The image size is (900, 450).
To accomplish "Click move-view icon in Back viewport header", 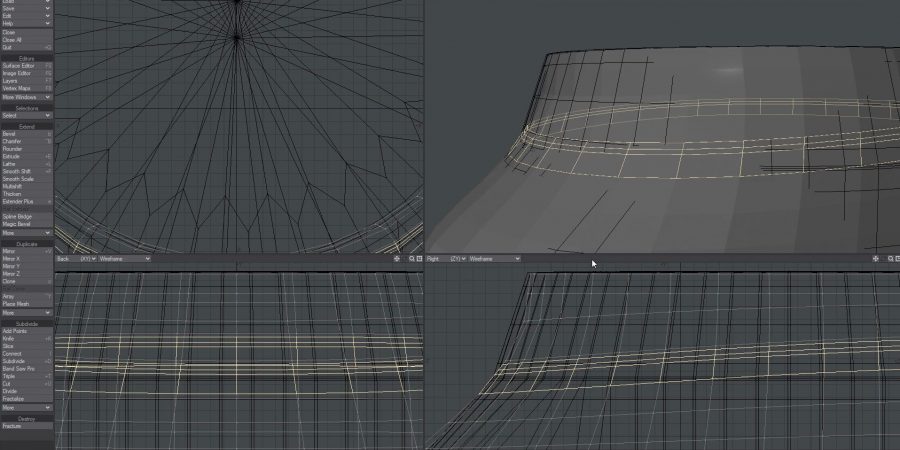I will [397, 259].
